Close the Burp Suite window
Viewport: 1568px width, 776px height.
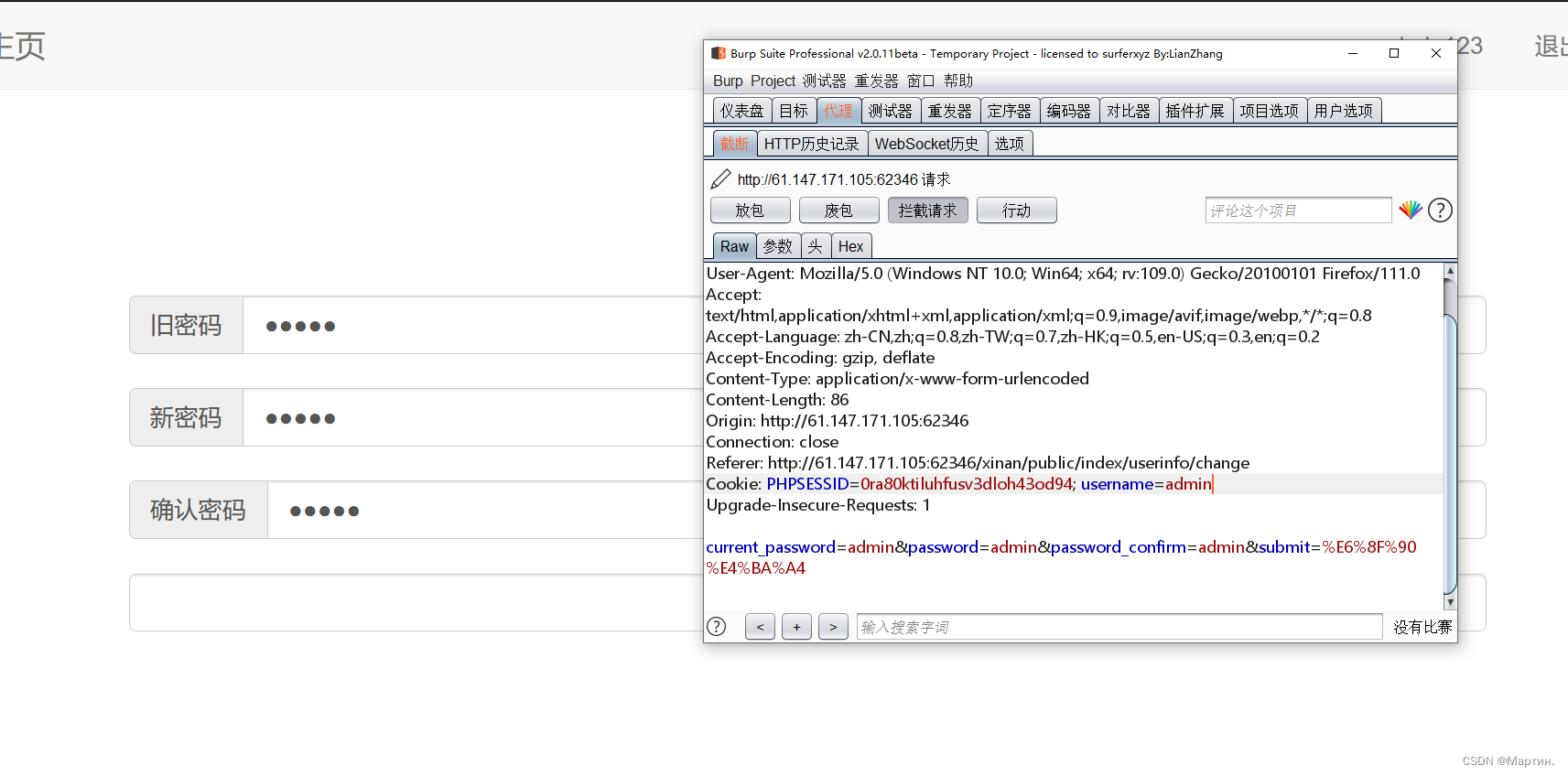[1436, 53]
